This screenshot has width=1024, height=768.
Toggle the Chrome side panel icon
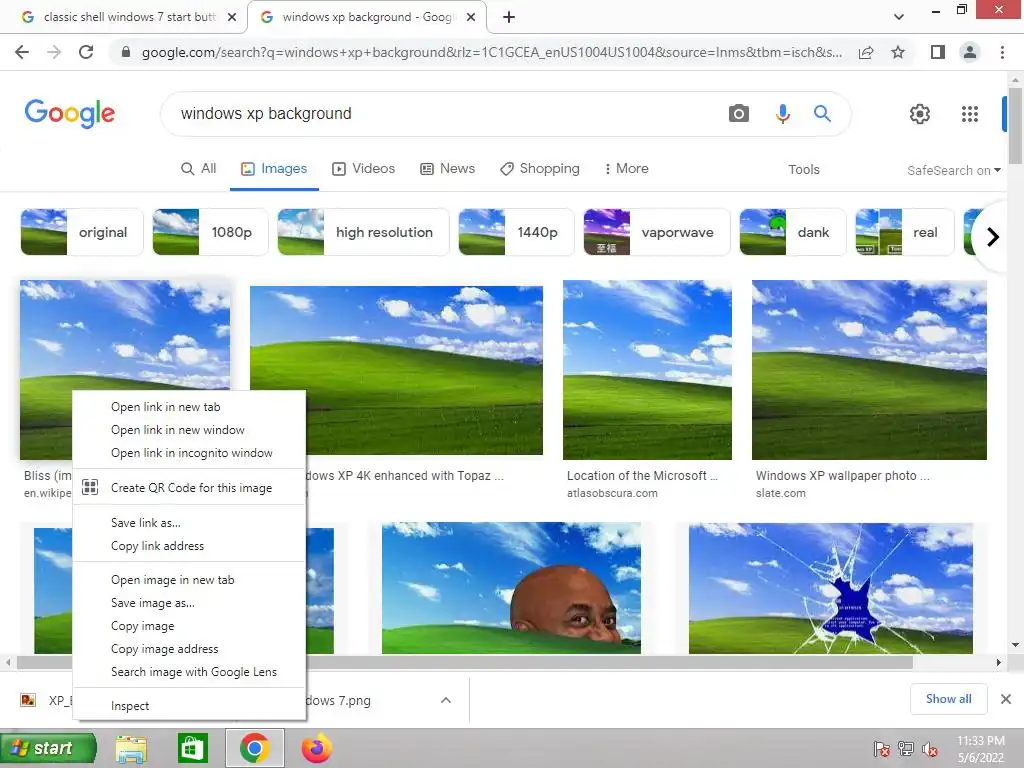938,52
